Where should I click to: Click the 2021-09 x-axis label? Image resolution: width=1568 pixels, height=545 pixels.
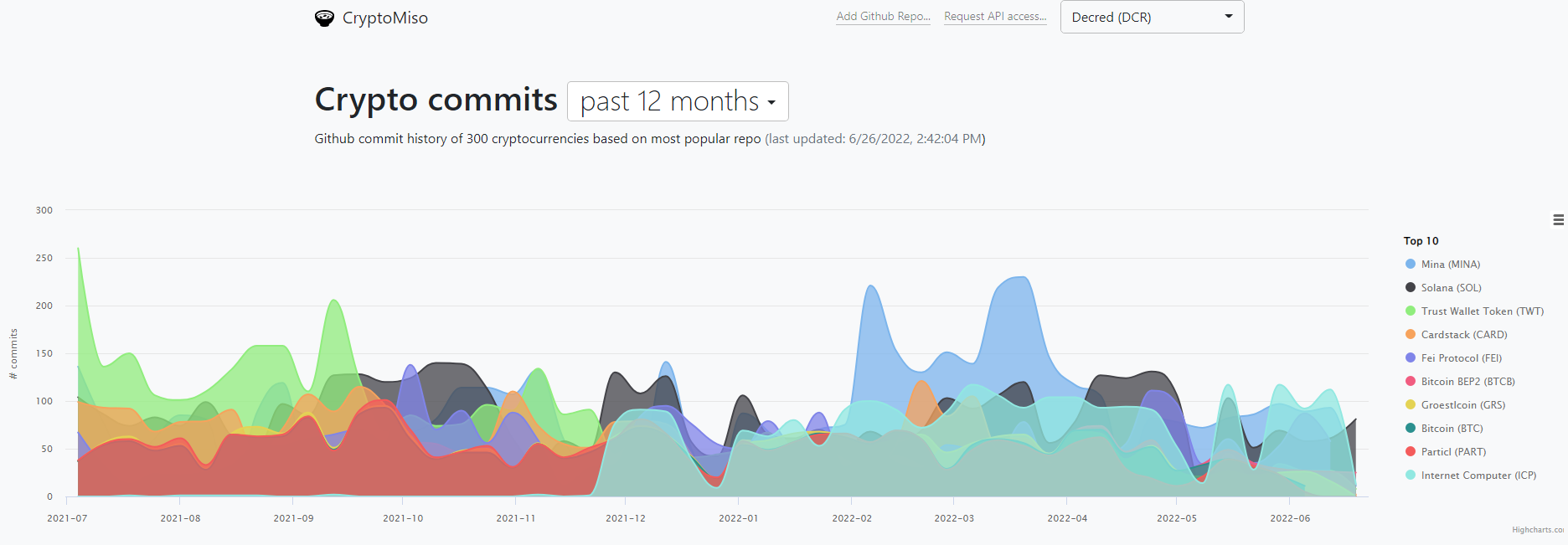click(x=293, y=519)
